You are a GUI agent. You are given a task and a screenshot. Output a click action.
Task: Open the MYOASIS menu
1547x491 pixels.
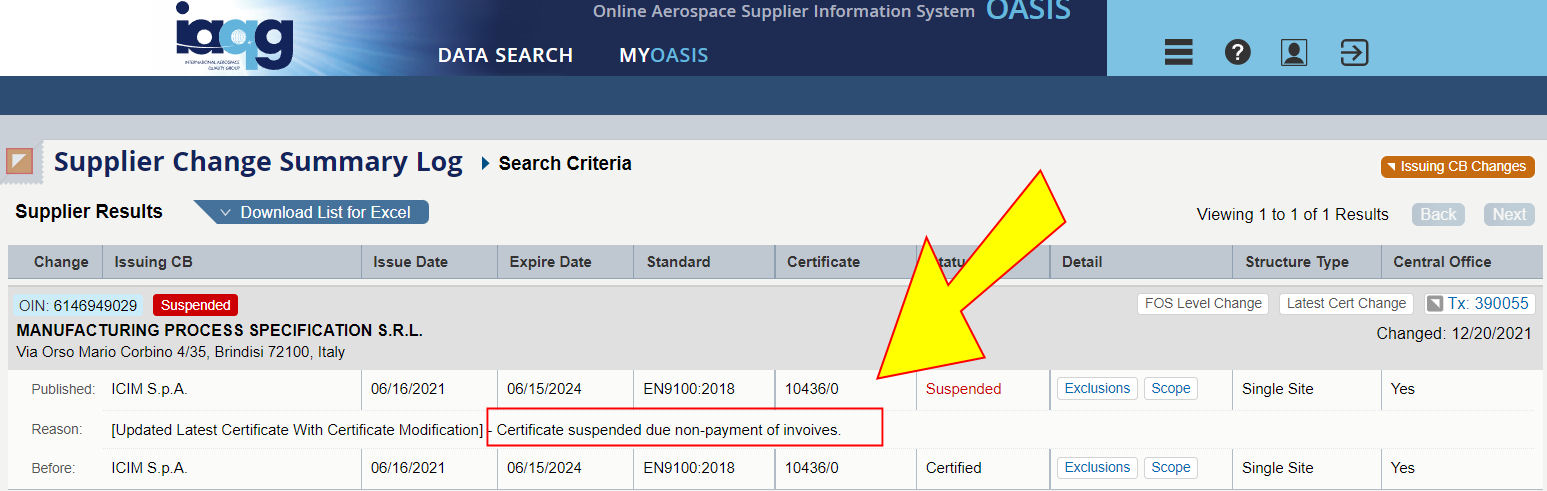(663, 55)
